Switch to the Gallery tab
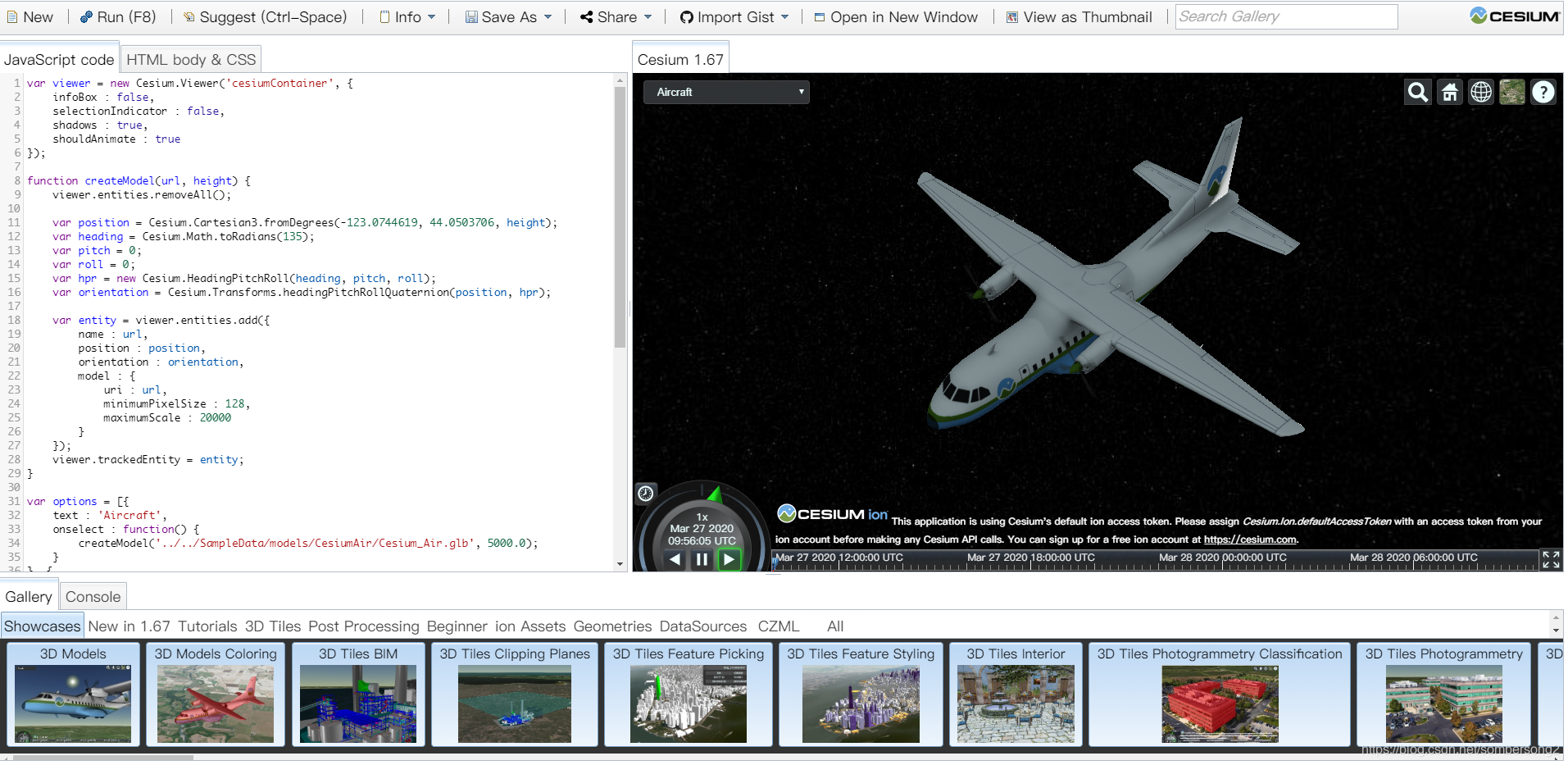Image resolution: width=1568 pixels, height=765 pixels. click(x=29, y=597)
